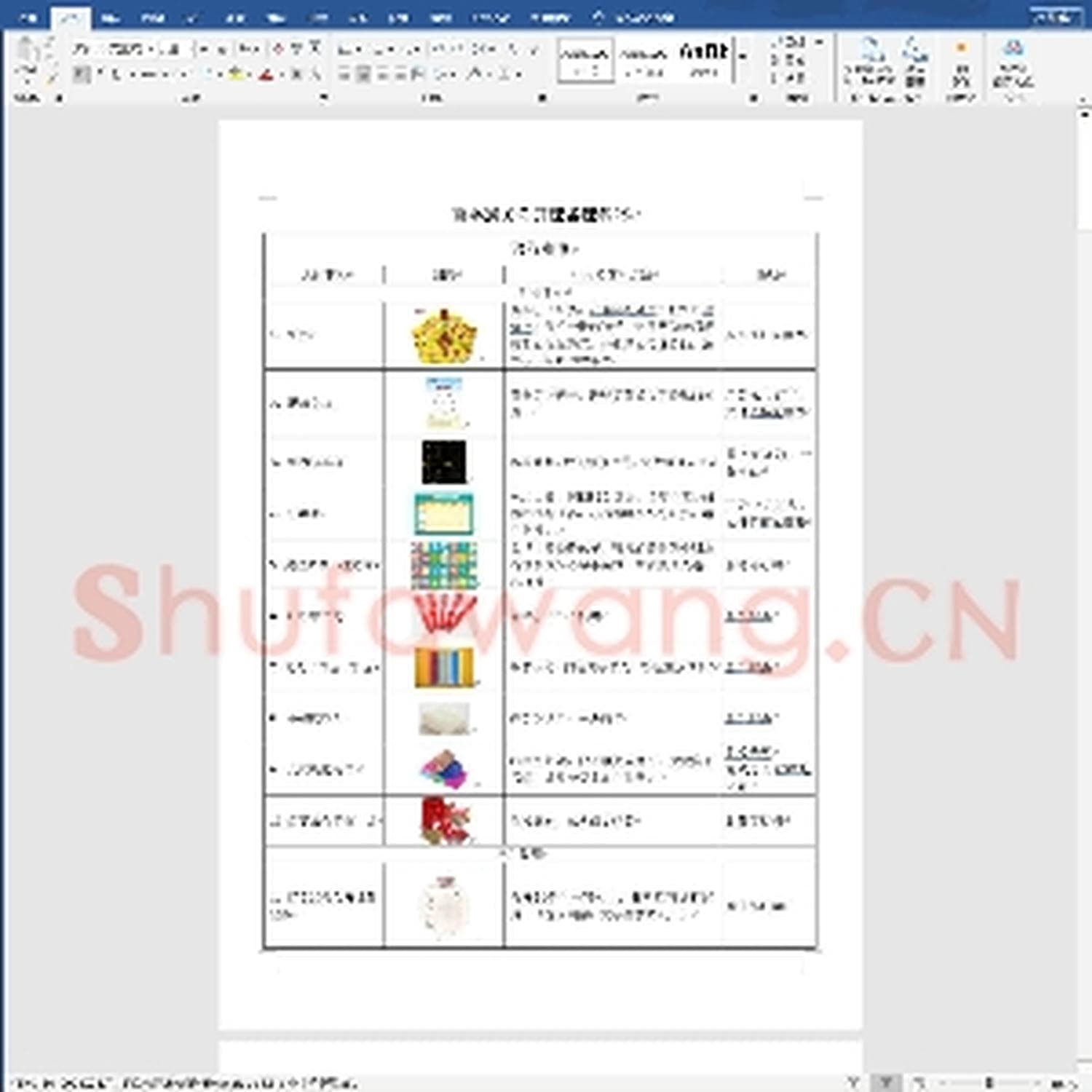Adjust the zoom slider in status bar
This screenshot has width=1092, height=1092.
[x=988, y=1083]
